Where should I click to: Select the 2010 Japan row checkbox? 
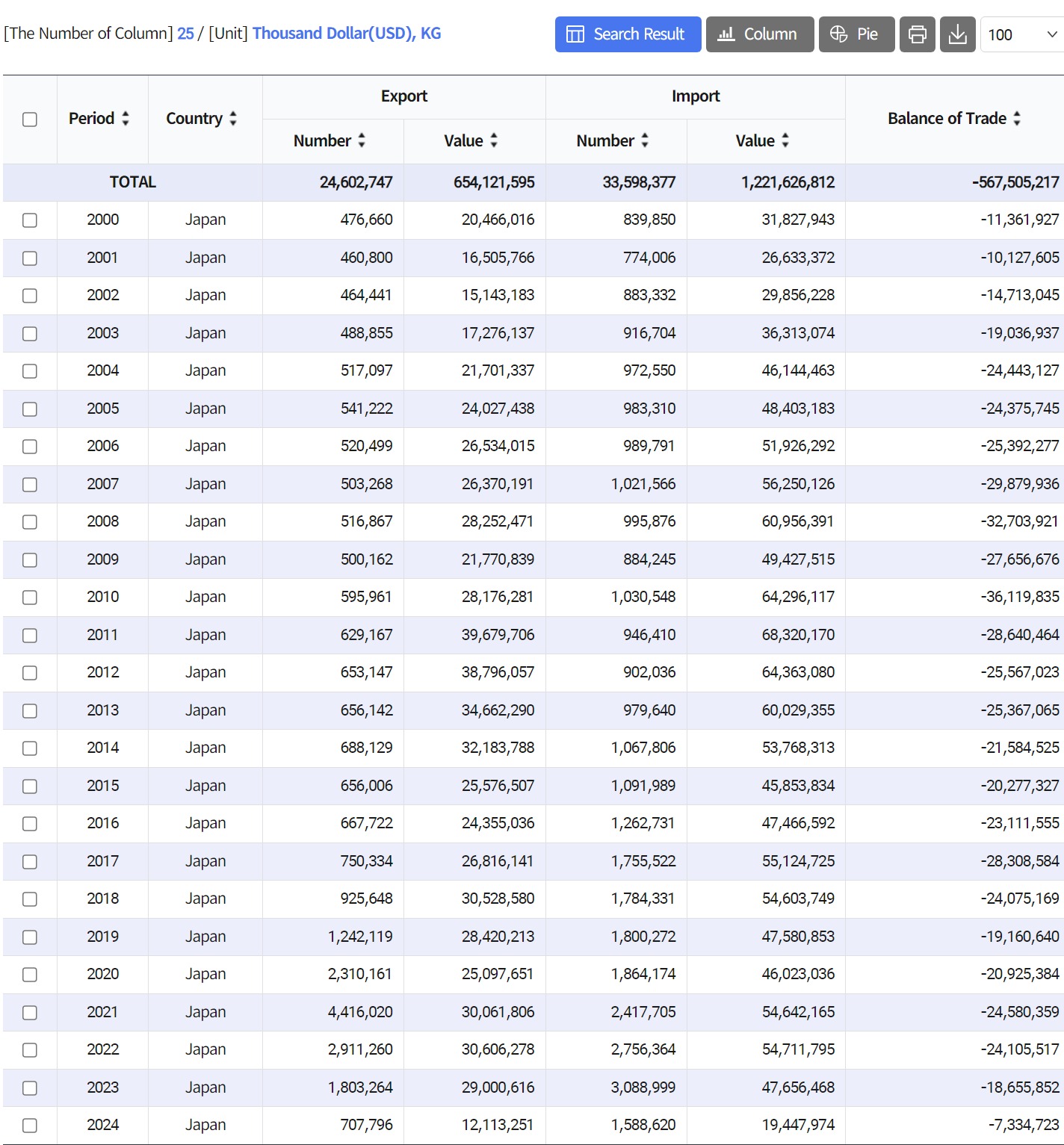click(x=30, y=598)
